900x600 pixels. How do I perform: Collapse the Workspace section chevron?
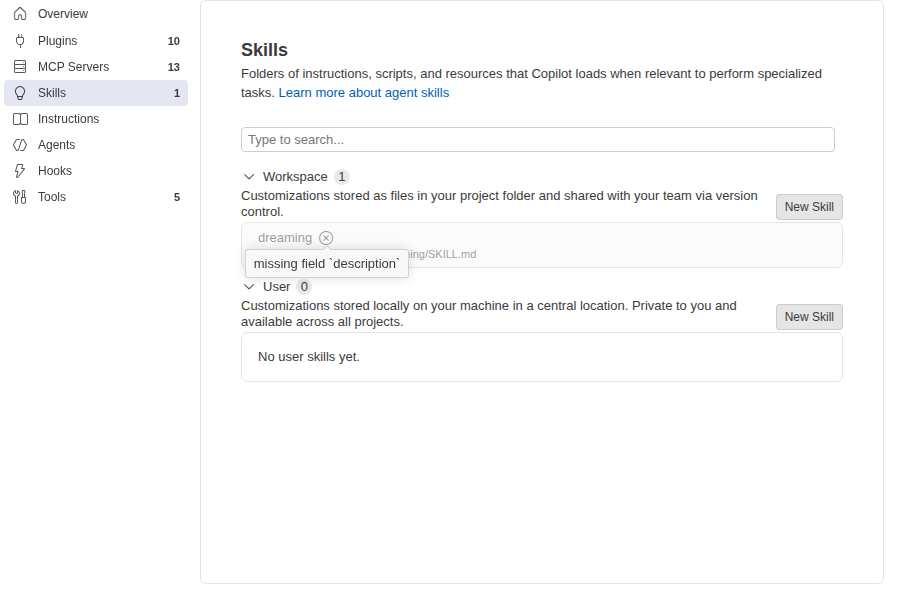click(249, 177)
